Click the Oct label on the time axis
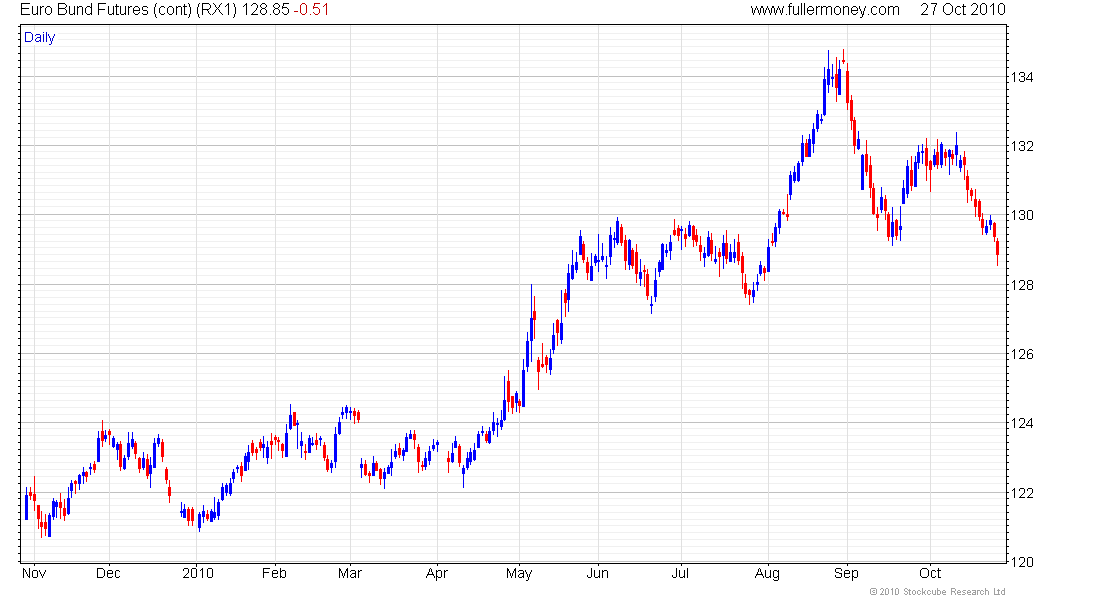The width and height of the screenshot is (1100, 600). pos(930,573)
